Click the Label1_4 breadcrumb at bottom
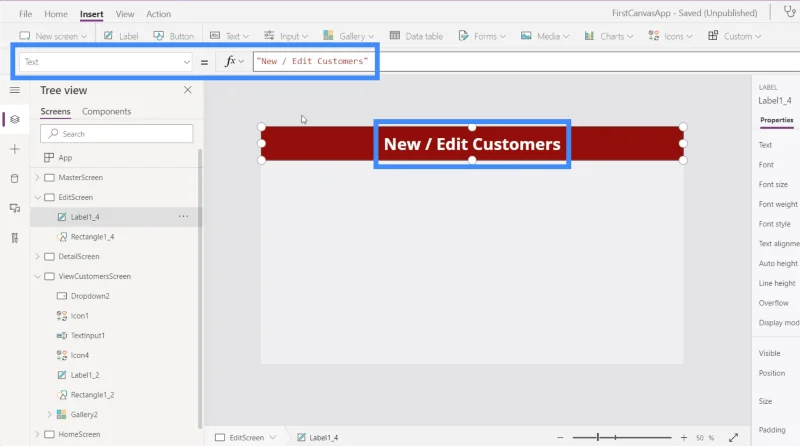The width and height of the screenshot is (800, 446). (x=318, y=437)
